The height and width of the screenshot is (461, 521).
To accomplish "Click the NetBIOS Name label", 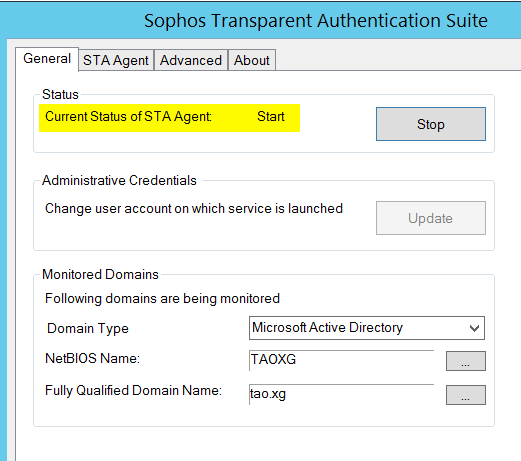I will point(92,358).
